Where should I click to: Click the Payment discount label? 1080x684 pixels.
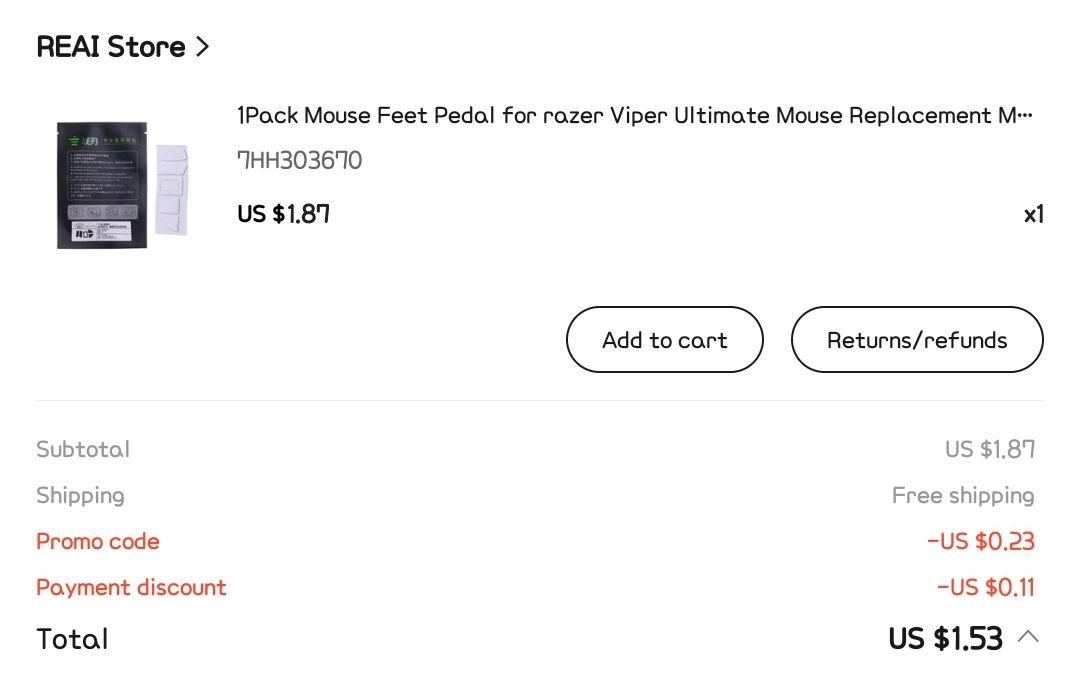point(131,588)
